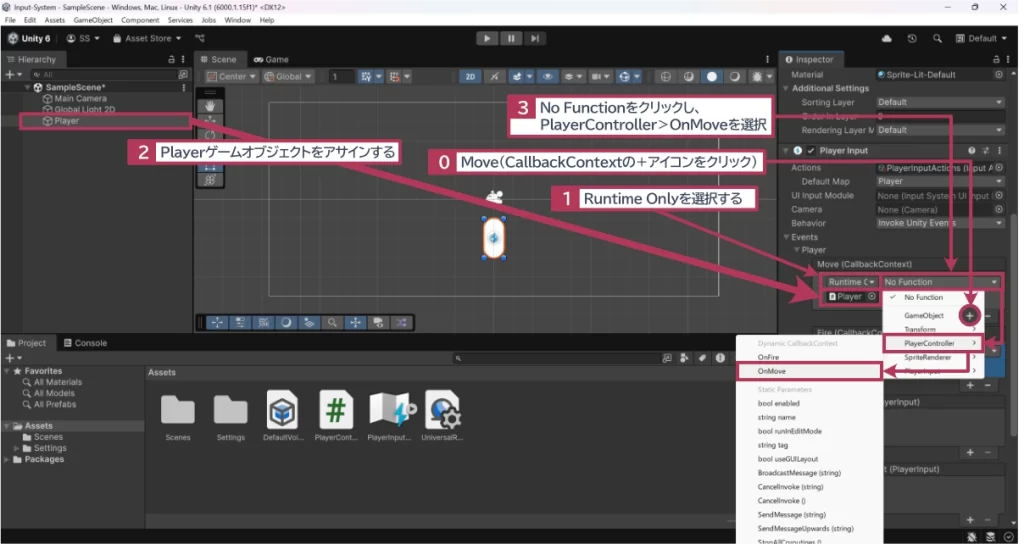The height and width of the screenshot is (544, 1024).
Task: Open the Default layout dropdown
Action: coord(982,38)
